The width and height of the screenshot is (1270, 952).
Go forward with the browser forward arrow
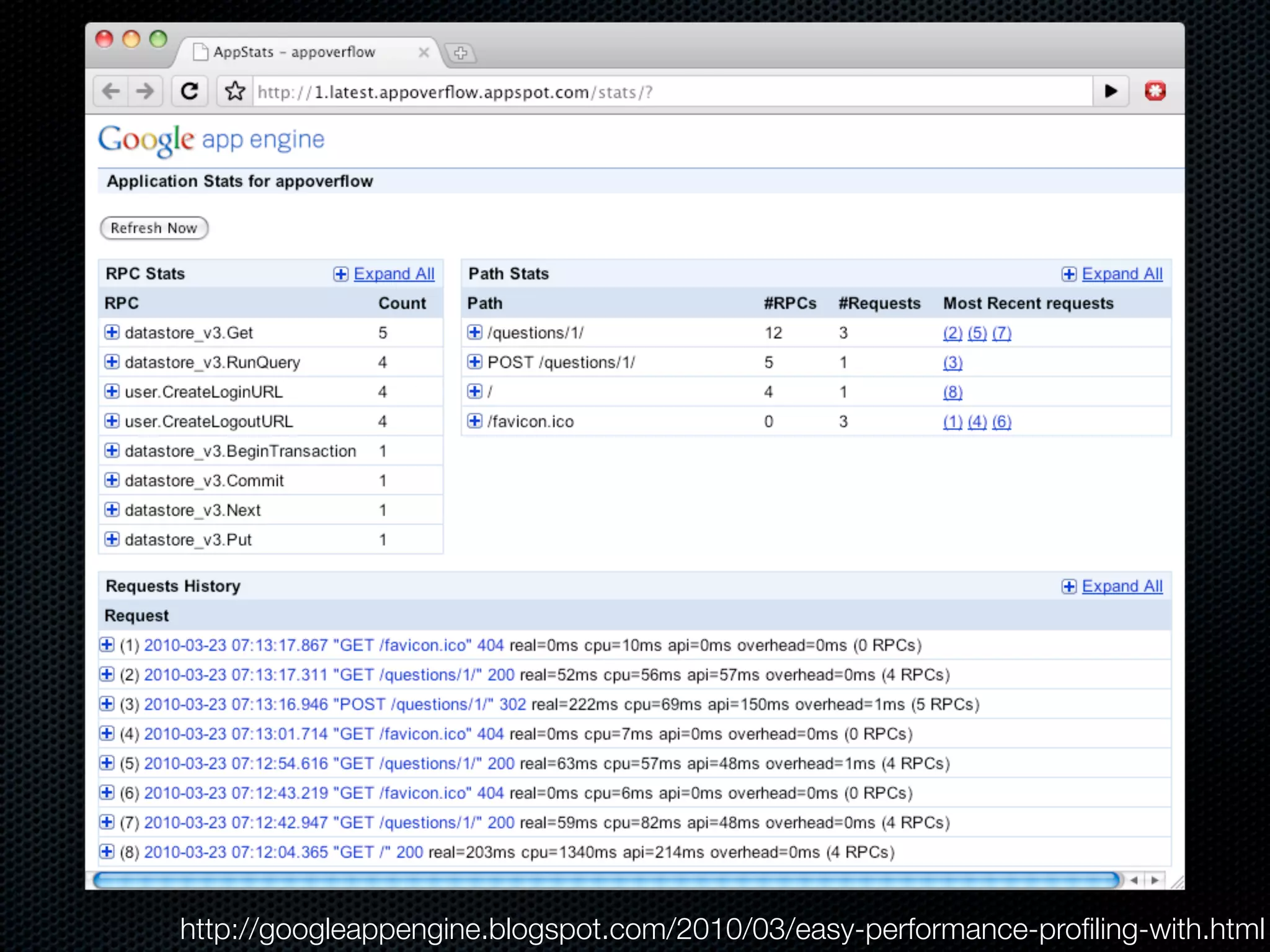coord(146,92)
